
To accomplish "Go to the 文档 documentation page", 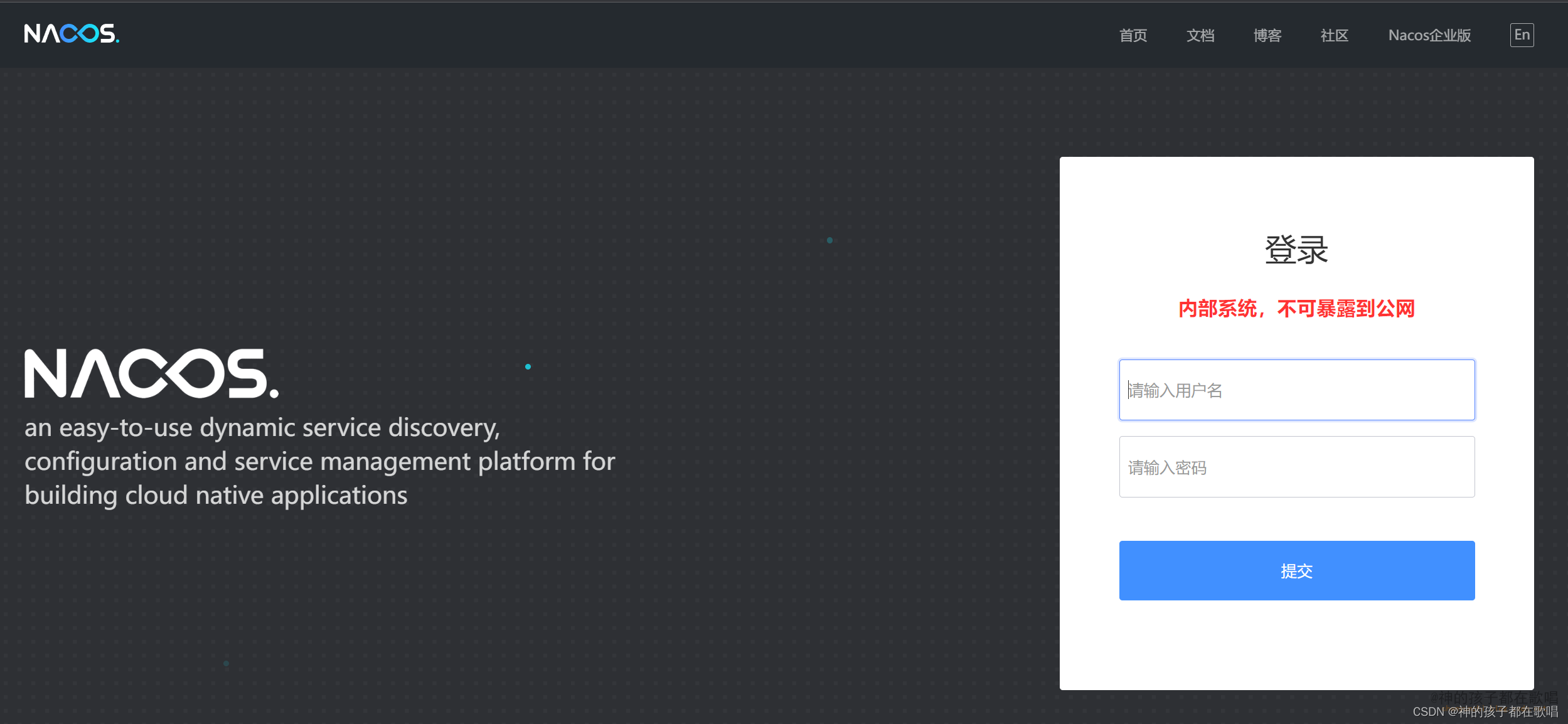I will [1200, 36].
